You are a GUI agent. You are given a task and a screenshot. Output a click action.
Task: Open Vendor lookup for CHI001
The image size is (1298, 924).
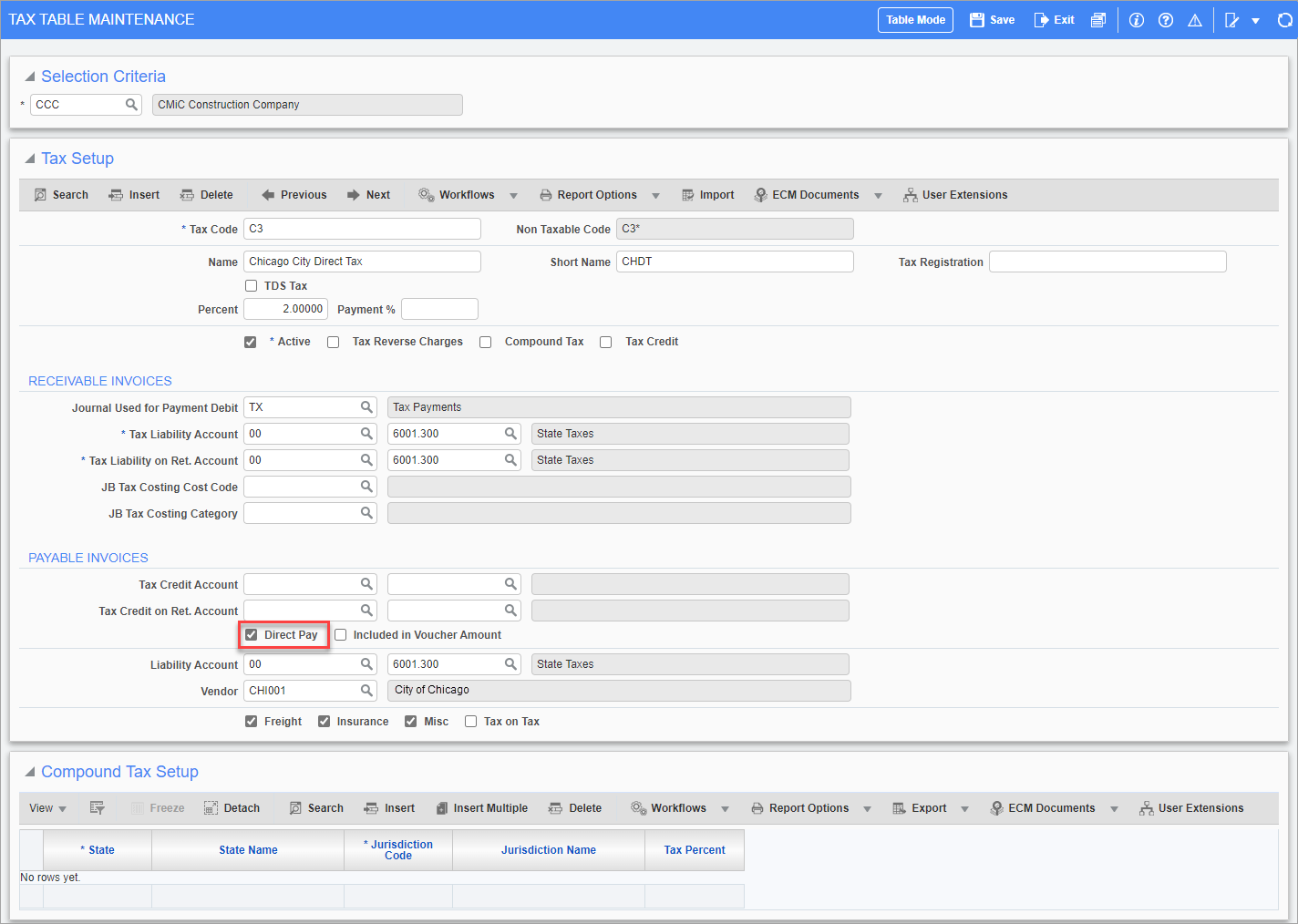coord(366,691)
